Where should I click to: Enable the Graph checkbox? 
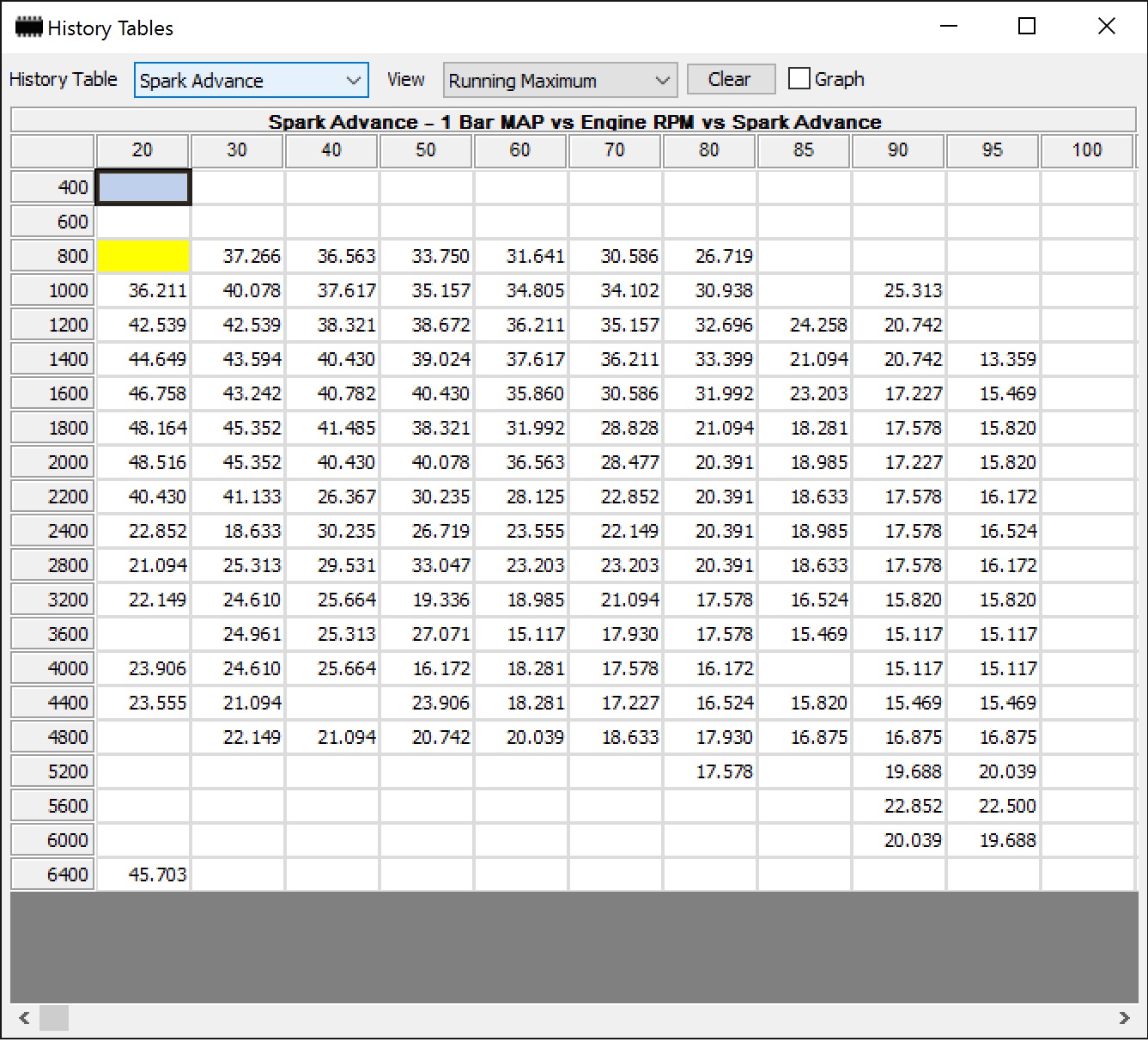[799, 79]
